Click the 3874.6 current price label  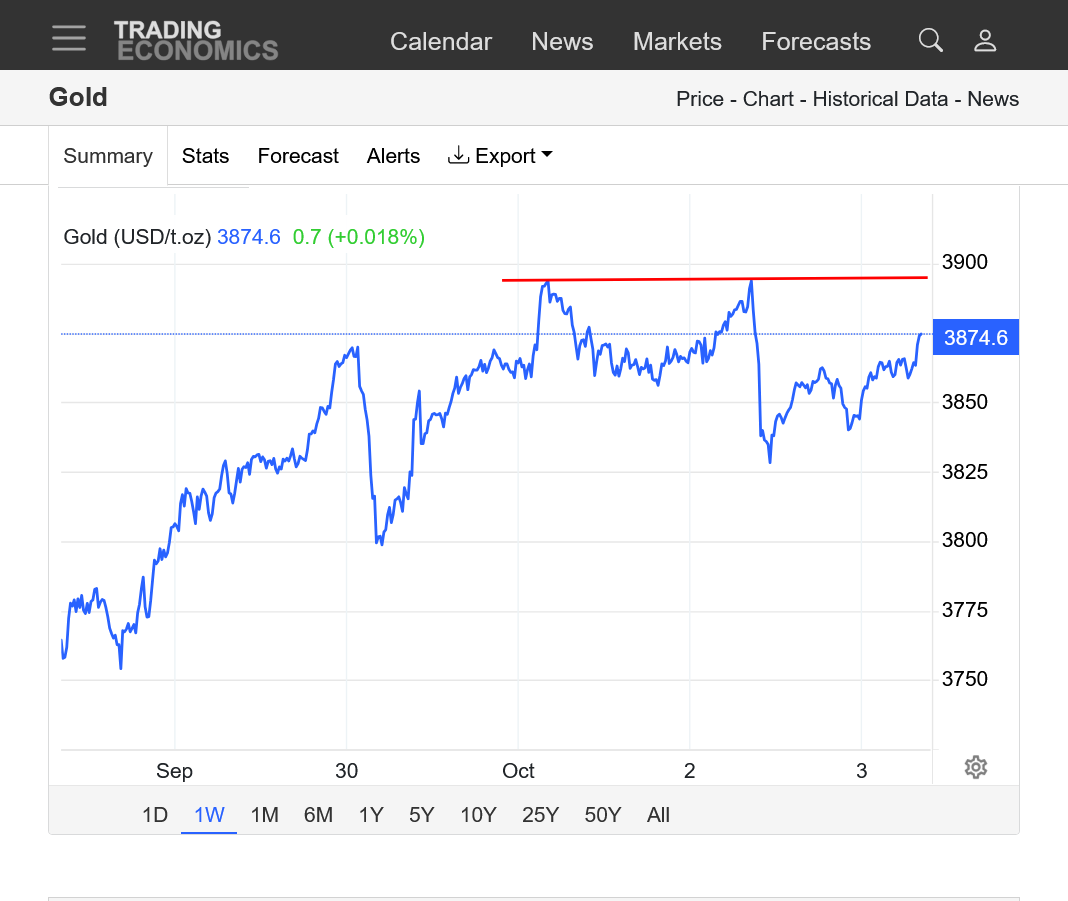(975, 338)
